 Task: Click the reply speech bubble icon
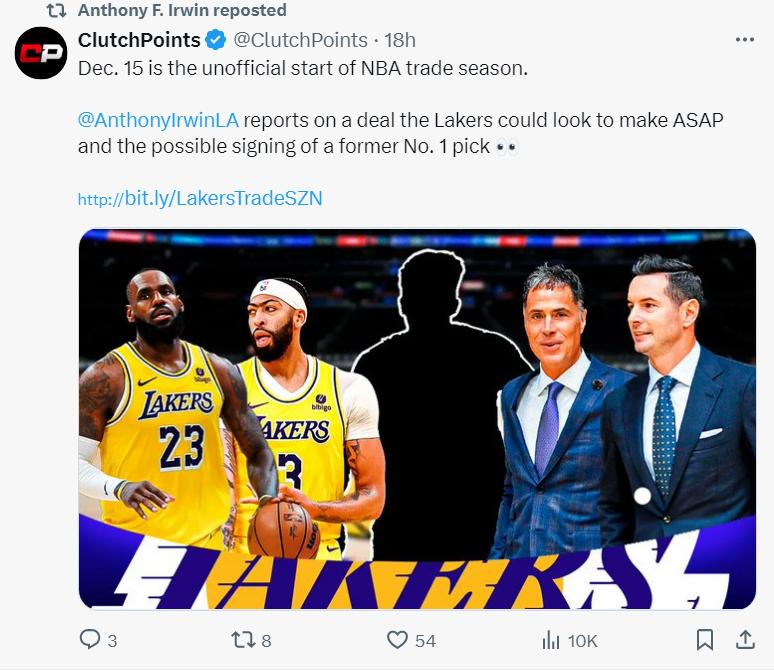(90, 640)
